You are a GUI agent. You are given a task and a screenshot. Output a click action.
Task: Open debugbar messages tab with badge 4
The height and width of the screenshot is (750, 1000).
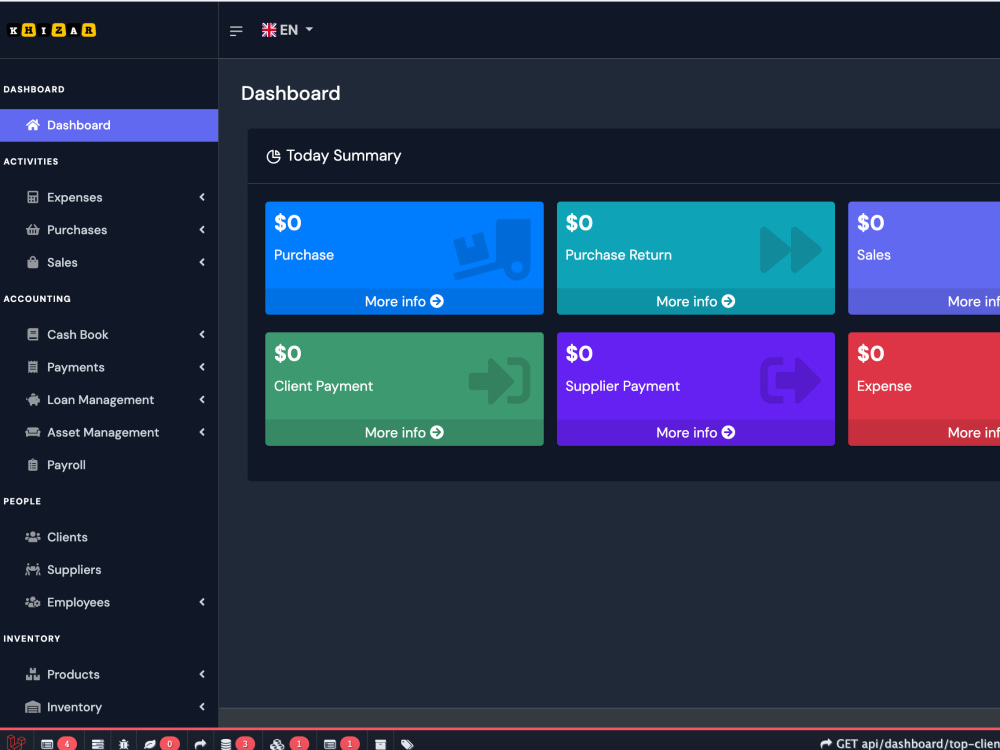(x=58, y=744)
